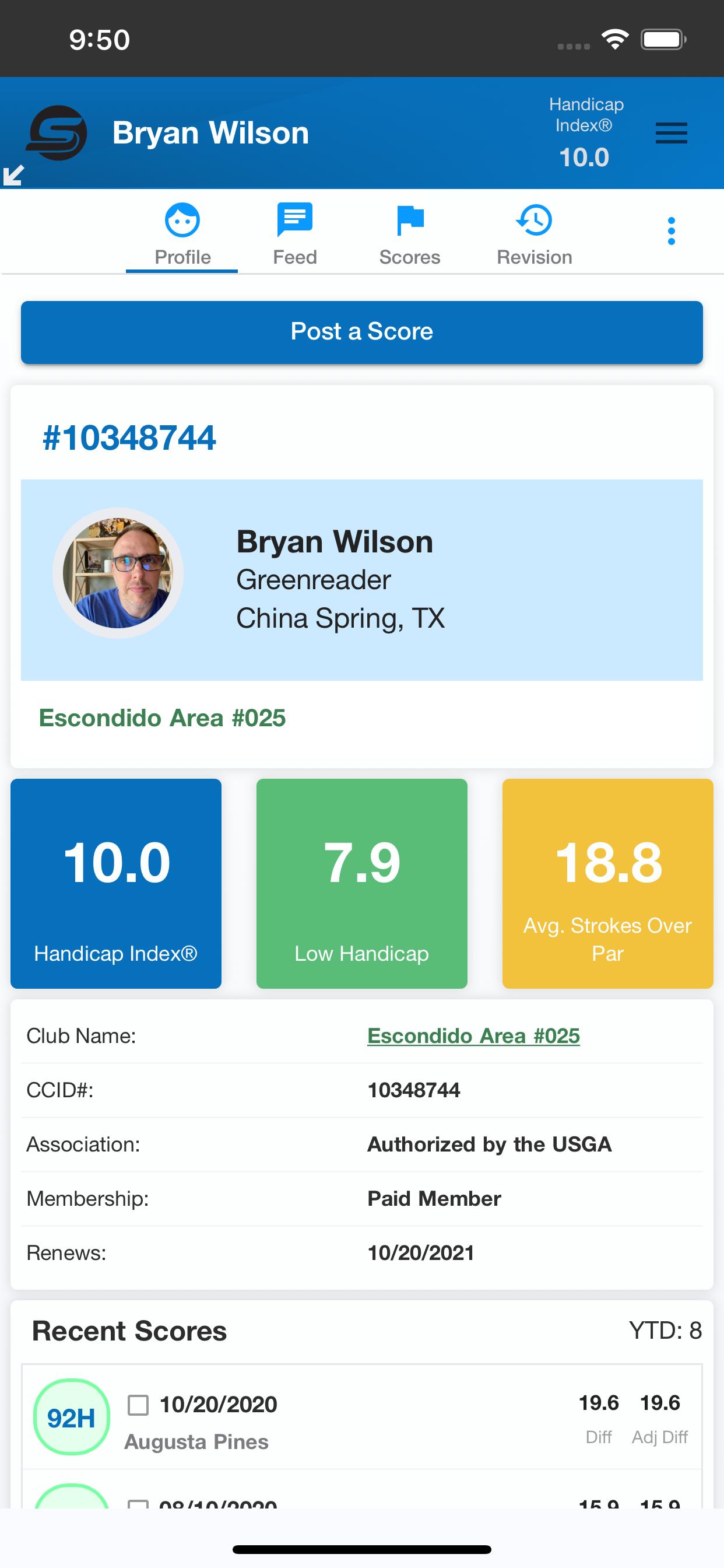Tap the CCID# value 10348744
This screenshot has width=724, height=1568.
pos(414,1090)
